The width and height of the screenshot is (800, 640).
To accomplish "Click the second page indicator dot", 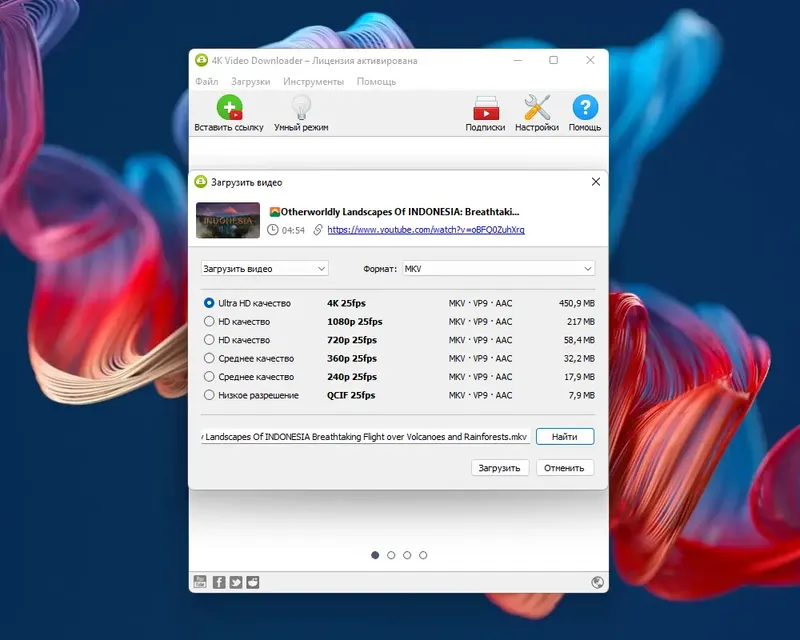I will click(391, 554).
